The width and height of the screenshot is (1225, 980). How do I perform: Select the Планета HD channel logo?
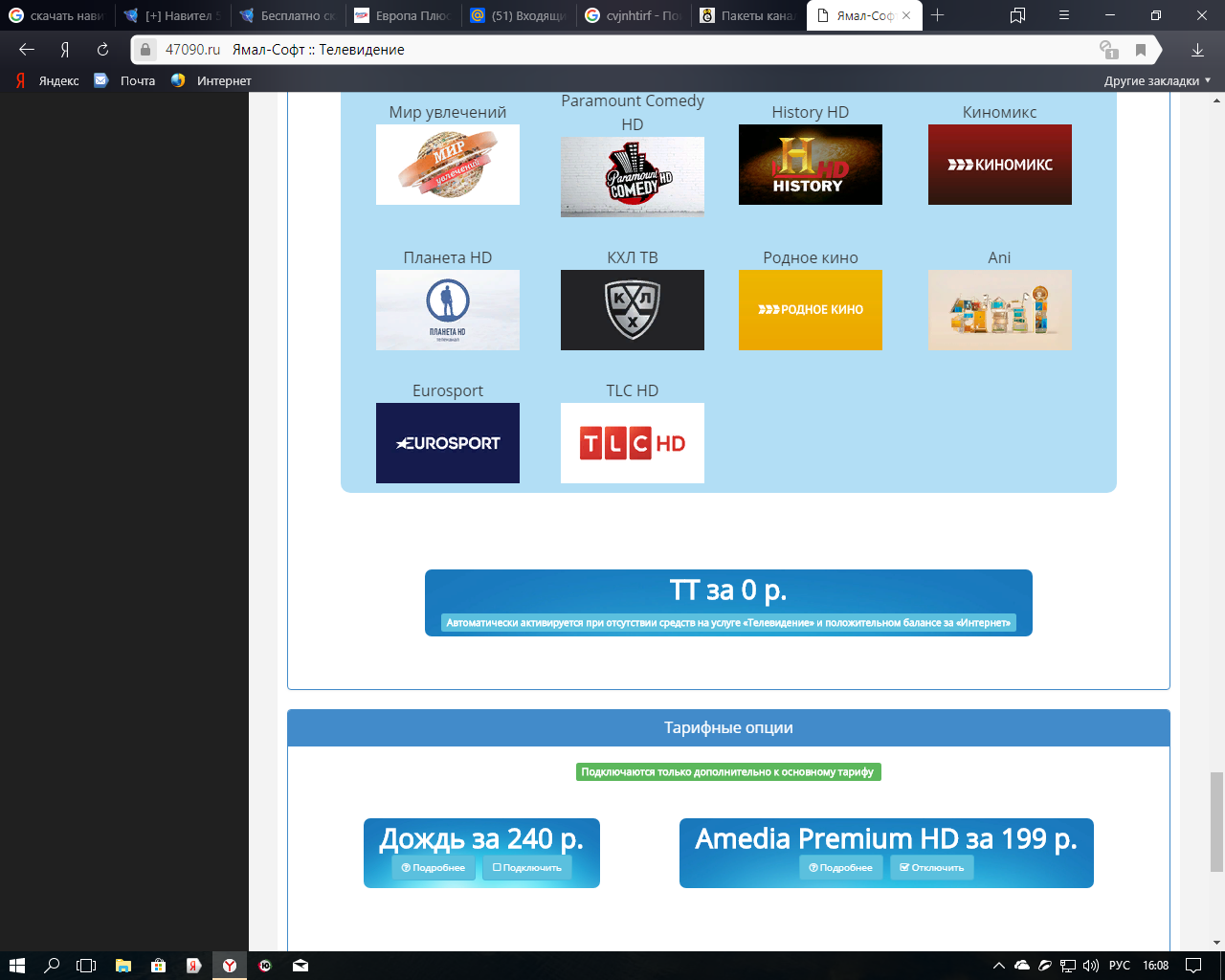point(448,310)
